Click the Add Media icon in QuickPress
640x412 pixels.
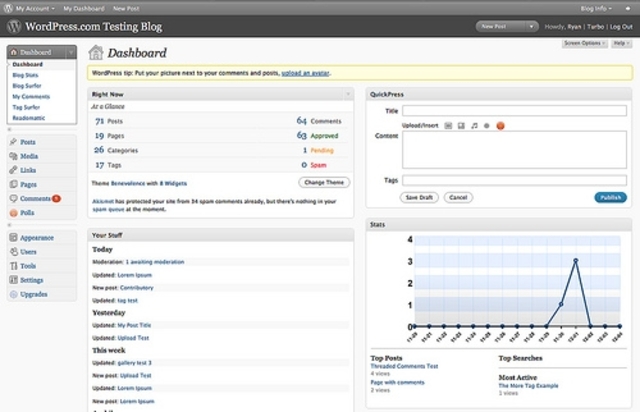point(487,126)
